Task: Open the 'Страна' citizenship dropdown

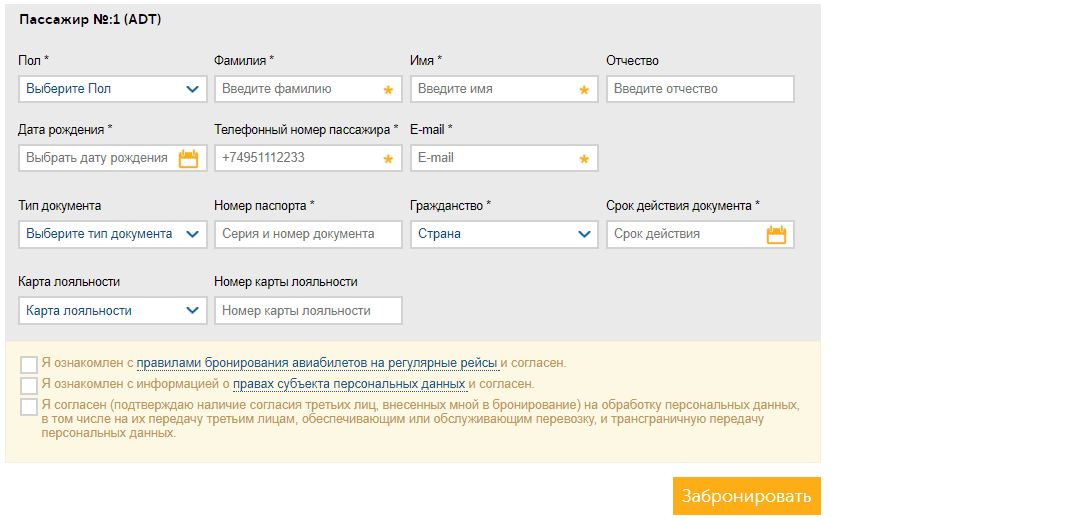Action: point(504,234)
